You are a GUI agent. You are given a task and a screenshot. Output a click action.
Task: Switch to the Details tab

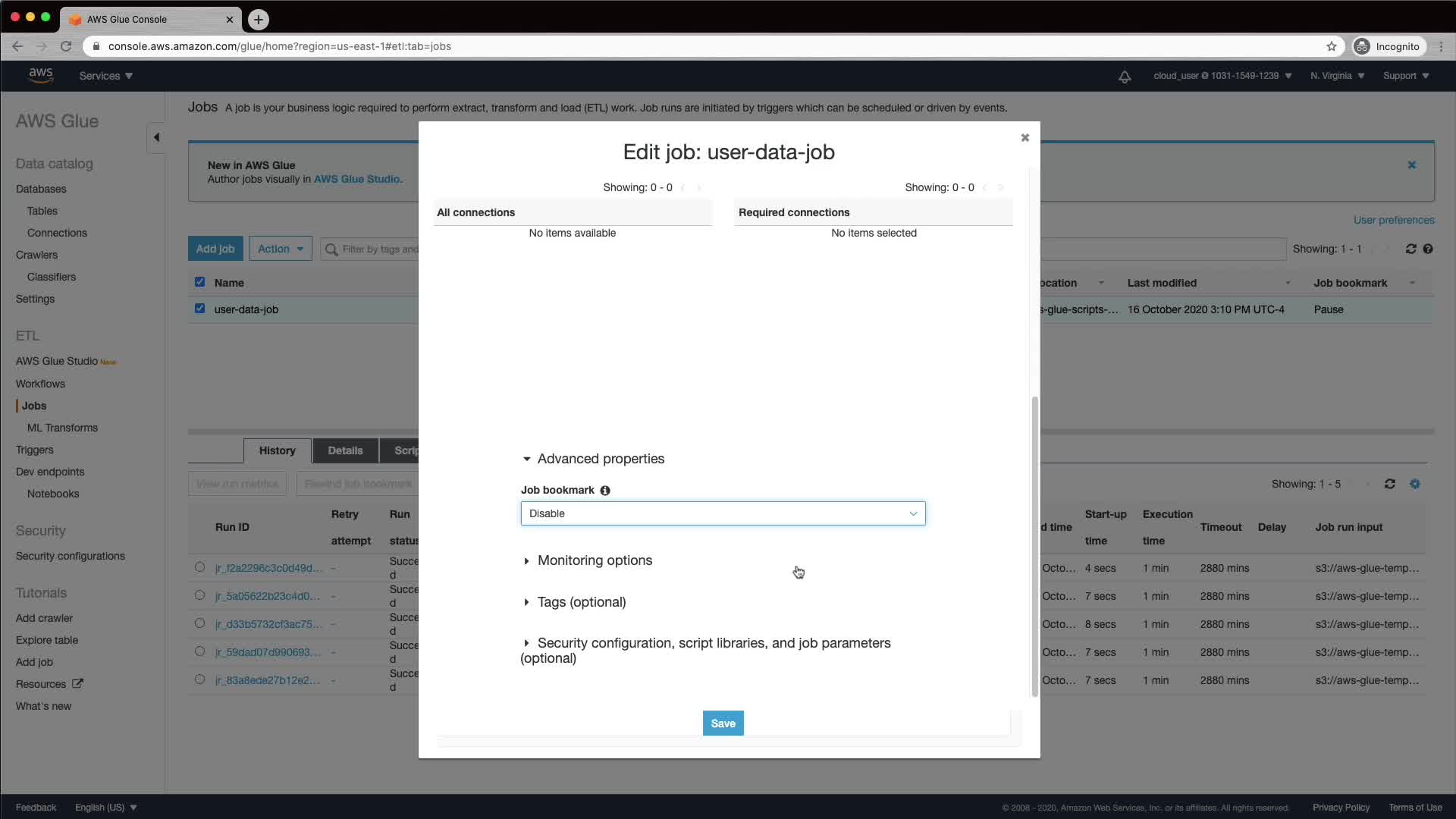click(345, 450)
